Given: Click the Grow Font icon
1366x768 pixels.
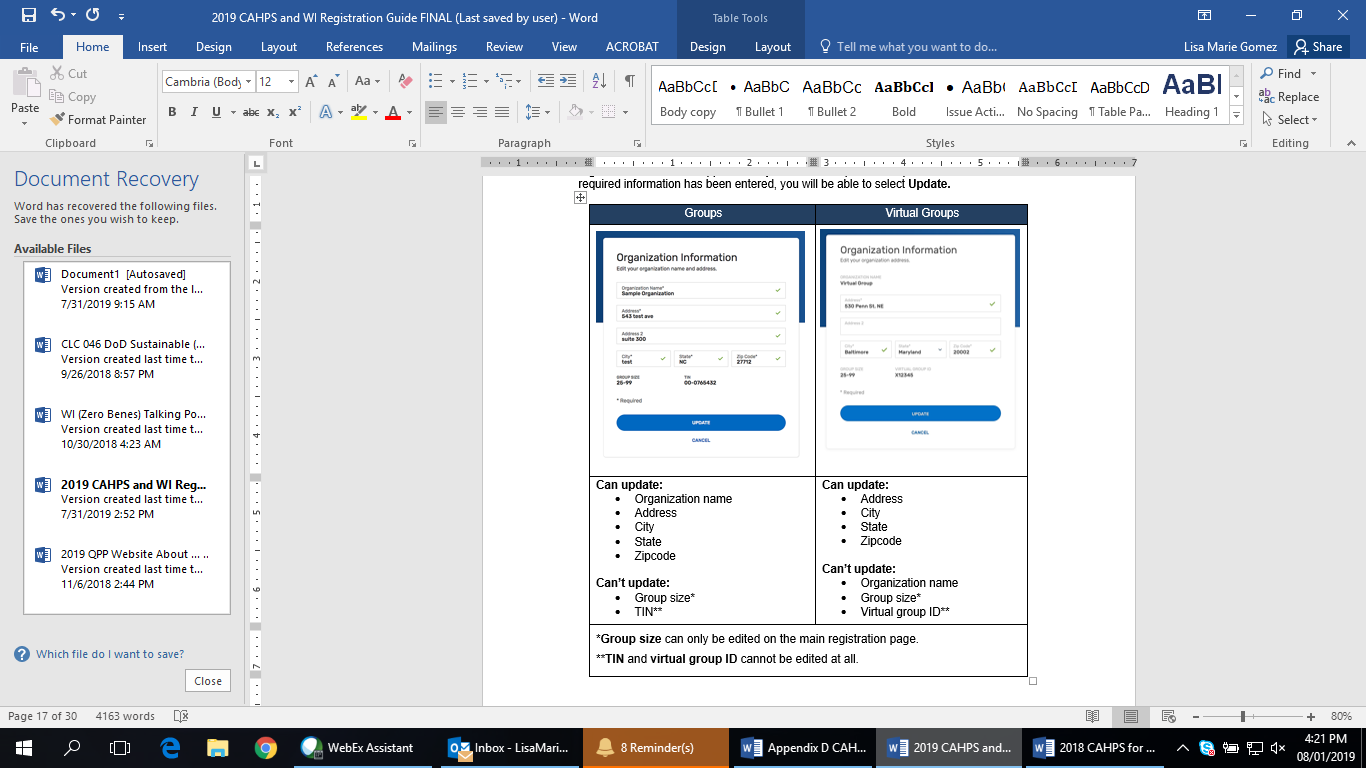Looking at the screenshot, I should 312,81.
